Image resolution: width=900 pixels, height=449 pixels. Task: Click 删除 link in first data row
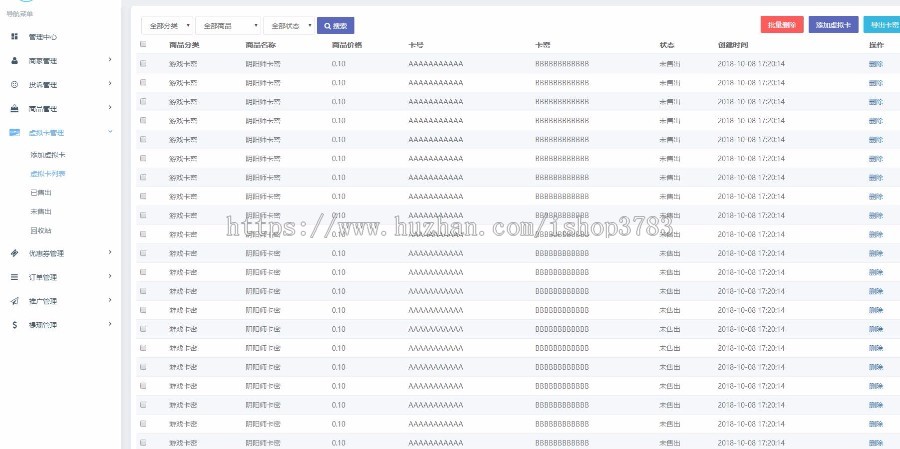click(876, 64)
